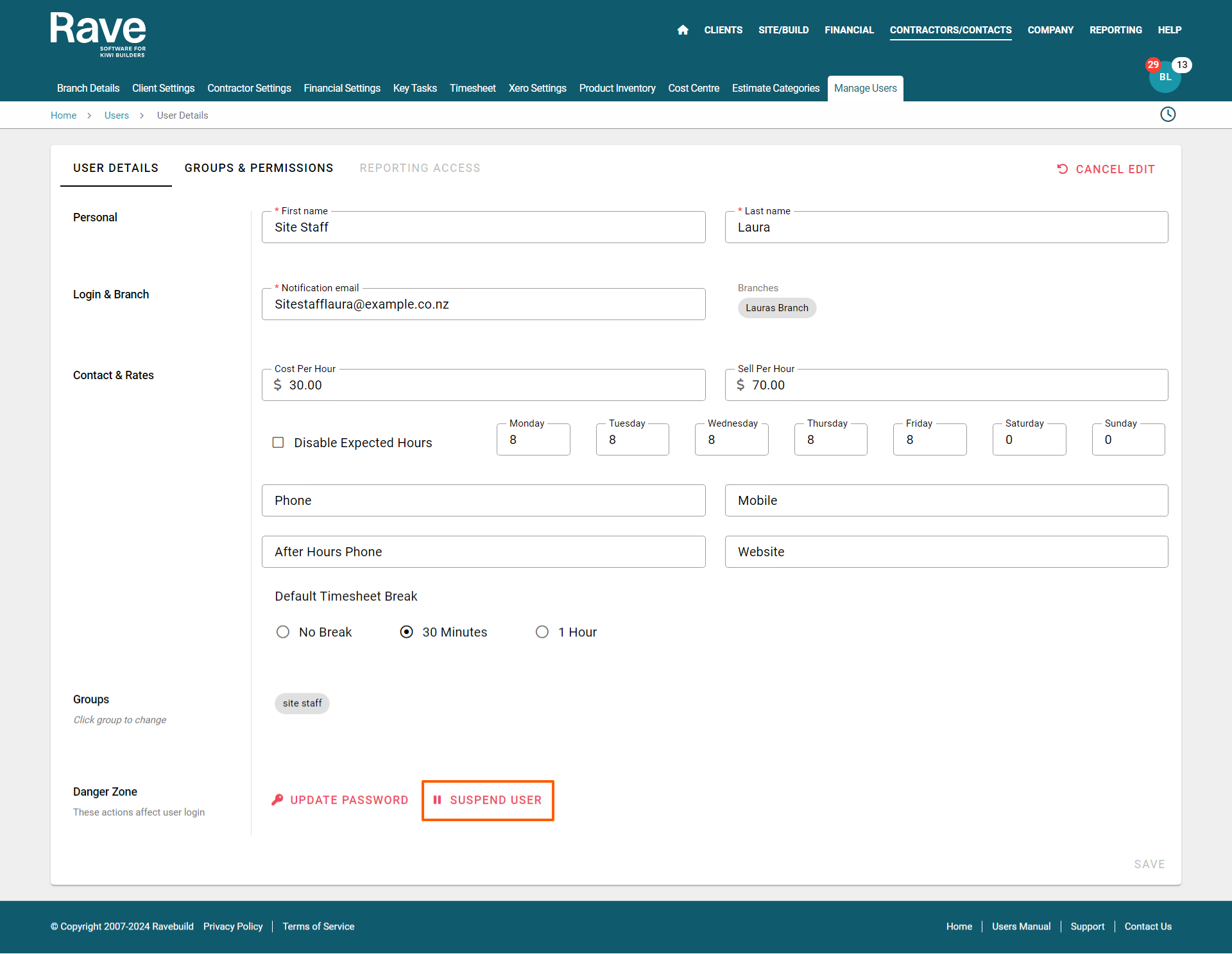This screenshot has width=1232, height=954.
Task: Click the Rave logo
Action: 98,35
